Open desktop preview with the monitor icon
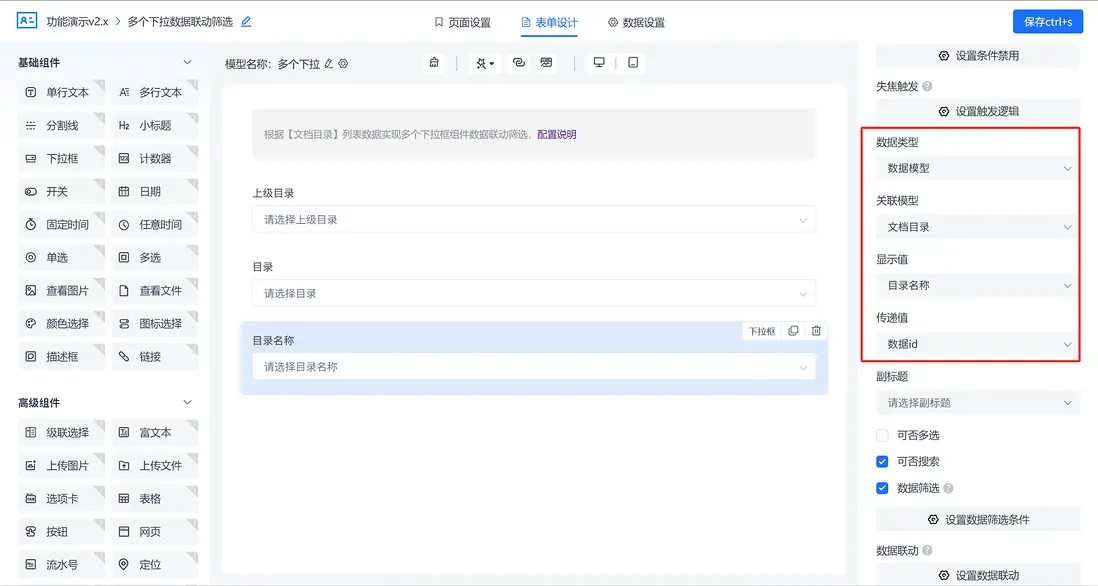Image resolution: width=1098 pixels, height=586 pixels. 598,61
